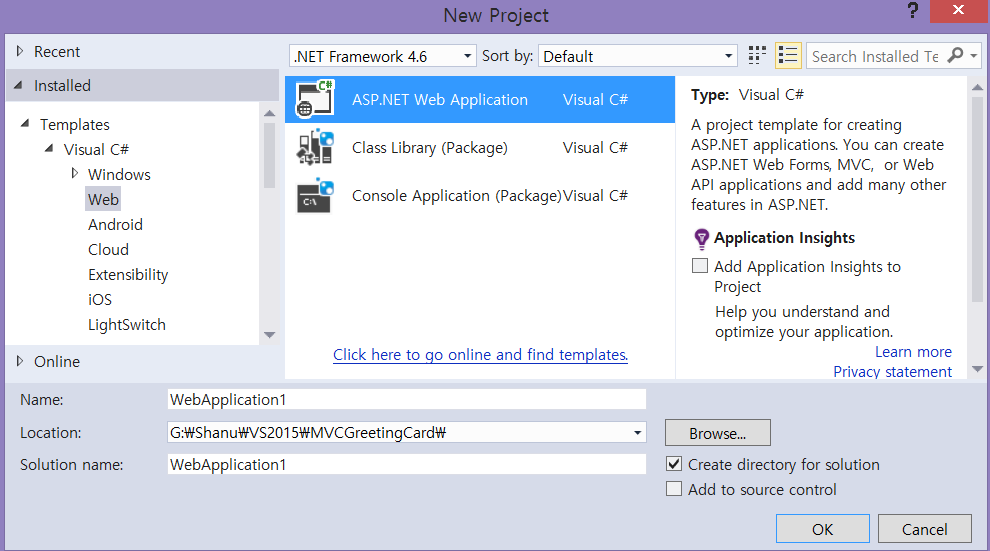
Task: Click the Solution name input field
Action: pos(407,465)
